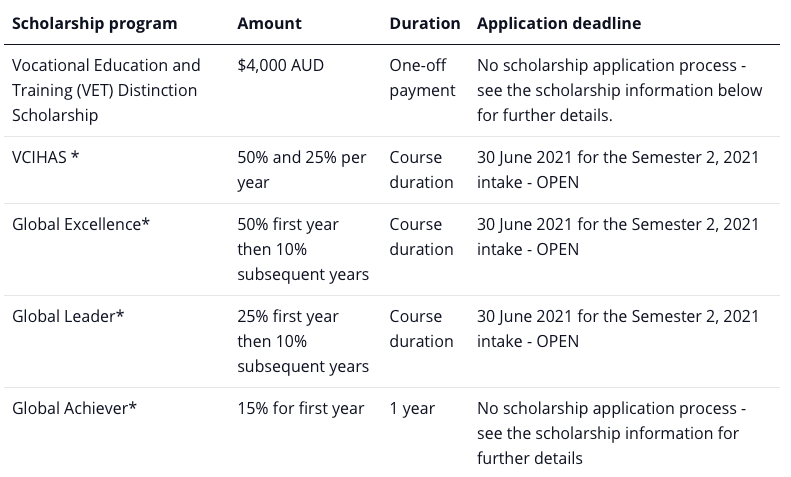Select the VET Distinction Scholarship program name
Image resolution: width=791 pixels, height=477 pixels.
click(x=106, y=90)
